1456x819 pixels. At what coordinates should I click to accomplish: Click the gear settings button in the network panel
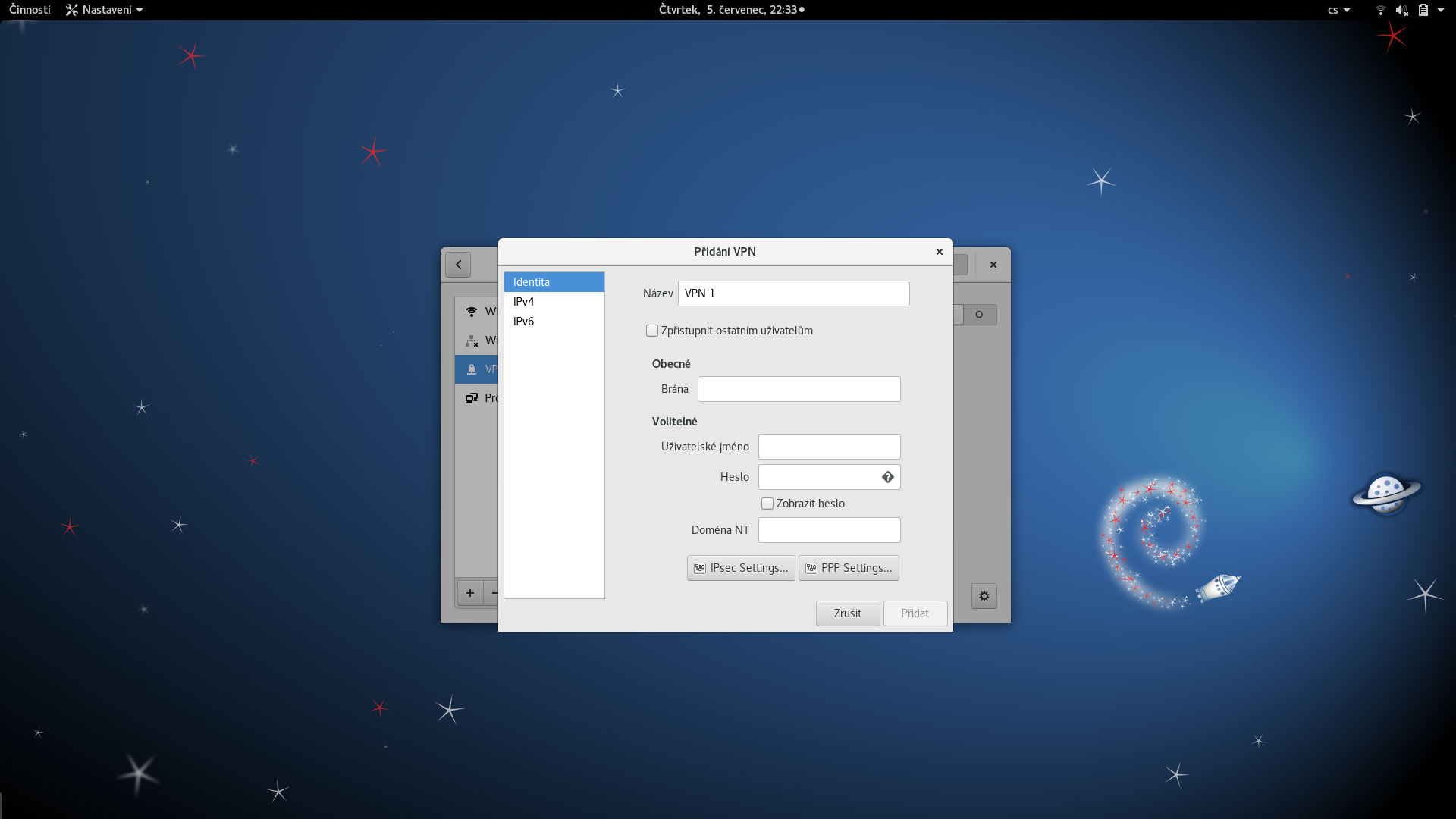pos(984,596)
